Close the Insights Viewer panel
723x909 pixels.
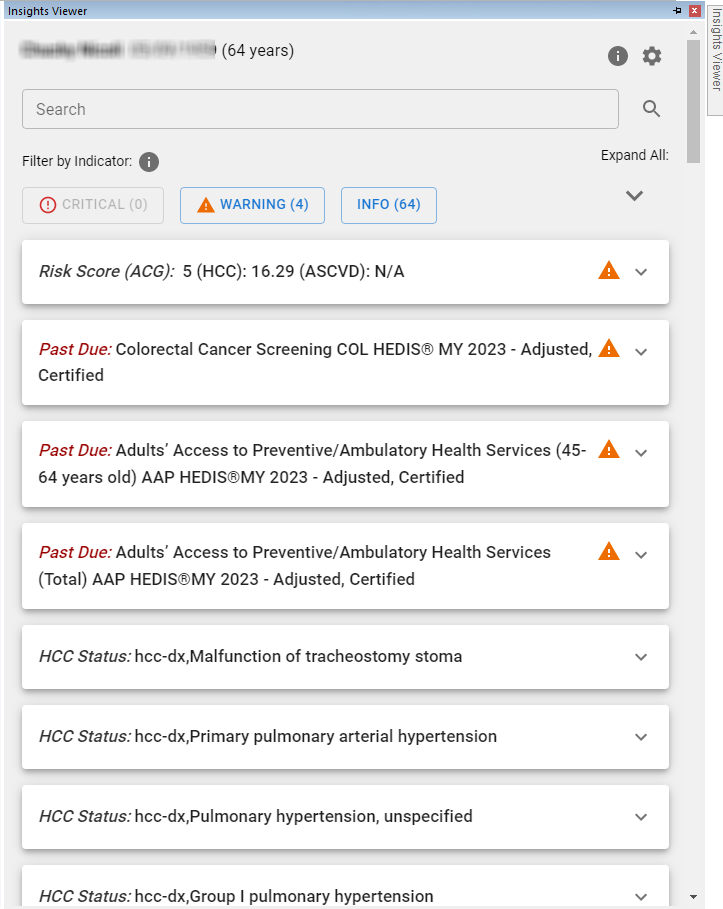pos(695,10)
